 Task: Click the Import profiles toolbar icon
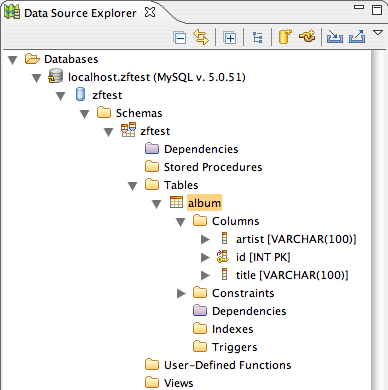click(334, 36)
